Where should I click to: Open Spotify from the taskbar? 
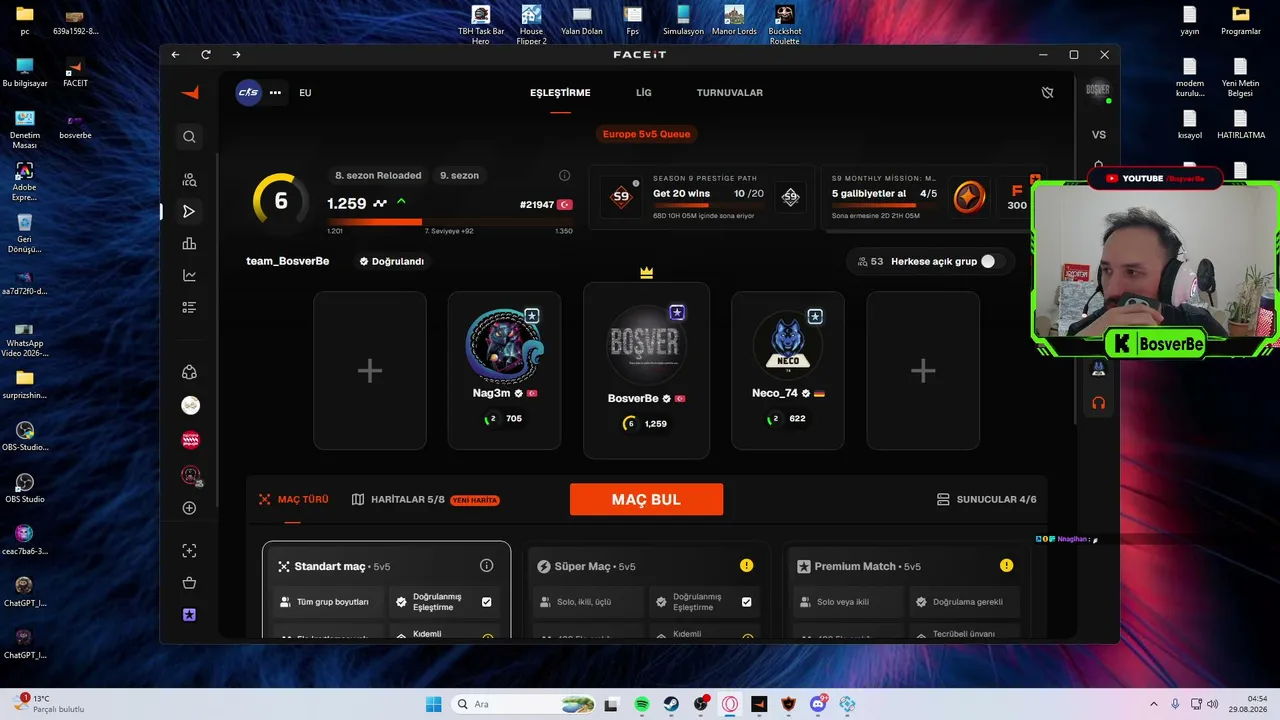point(642,704)
